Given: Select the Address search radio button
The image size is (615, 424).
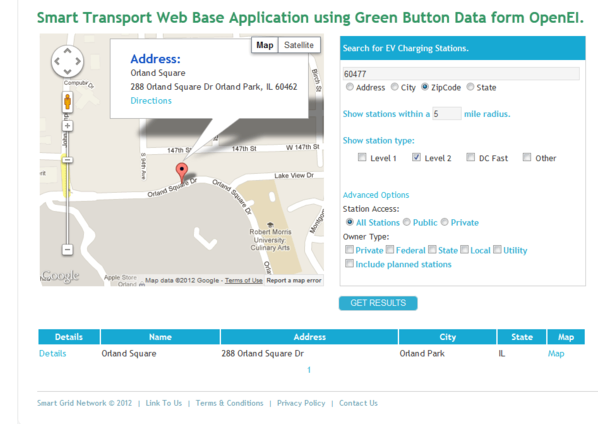Looking at the screenshot, I should tap(349, 87).
